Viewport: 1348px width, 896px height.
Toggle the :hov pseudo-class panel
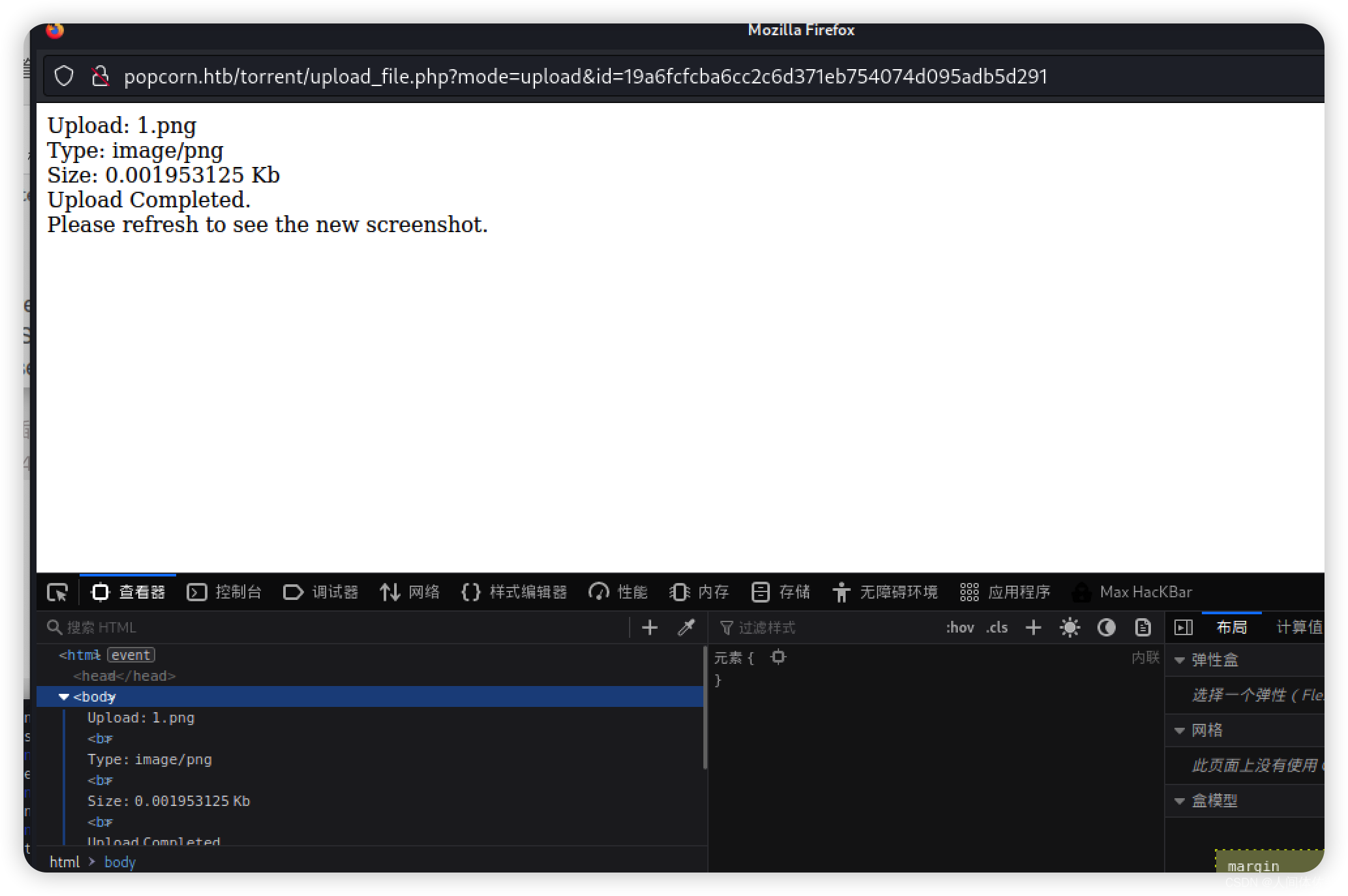960,627
